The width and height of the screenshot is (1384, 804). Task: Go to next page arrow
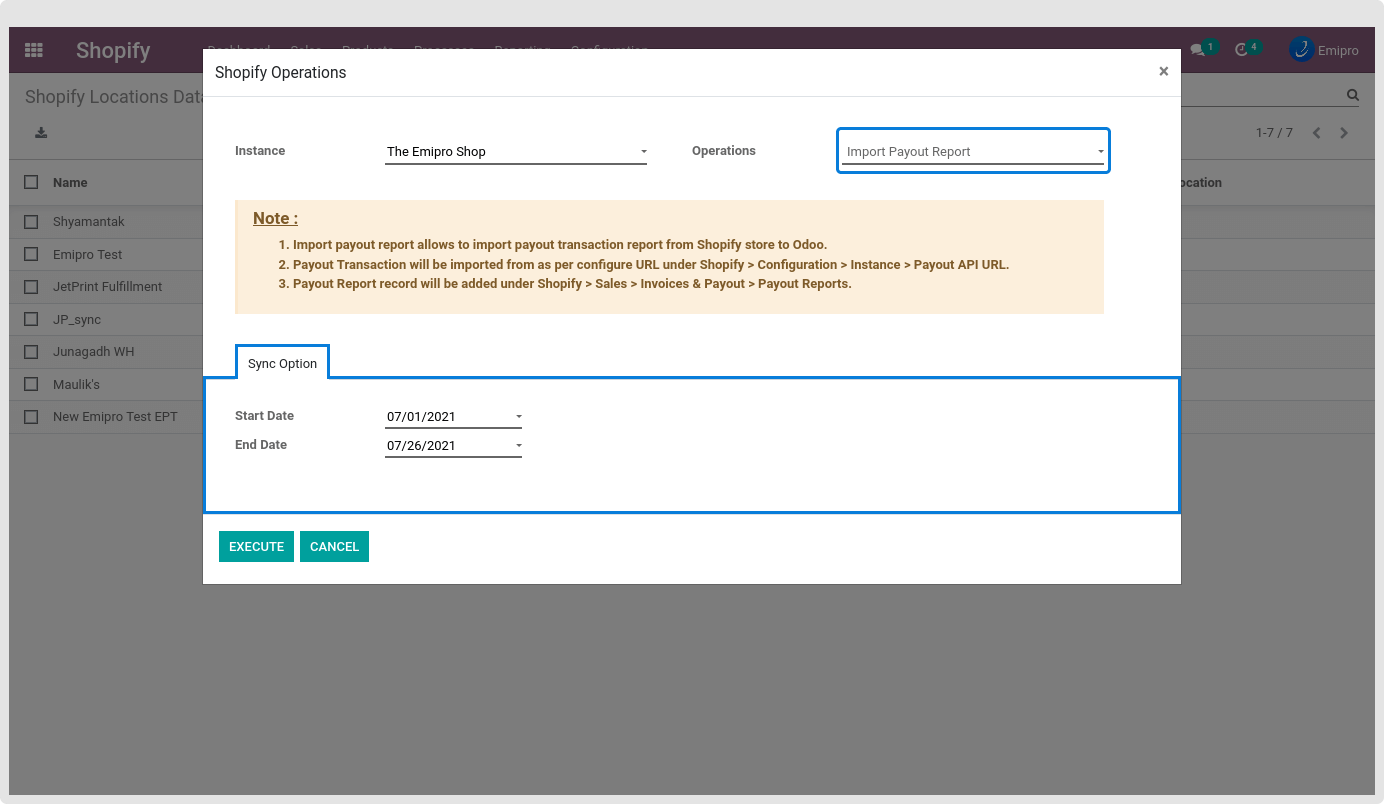[x=1344, y=133]
